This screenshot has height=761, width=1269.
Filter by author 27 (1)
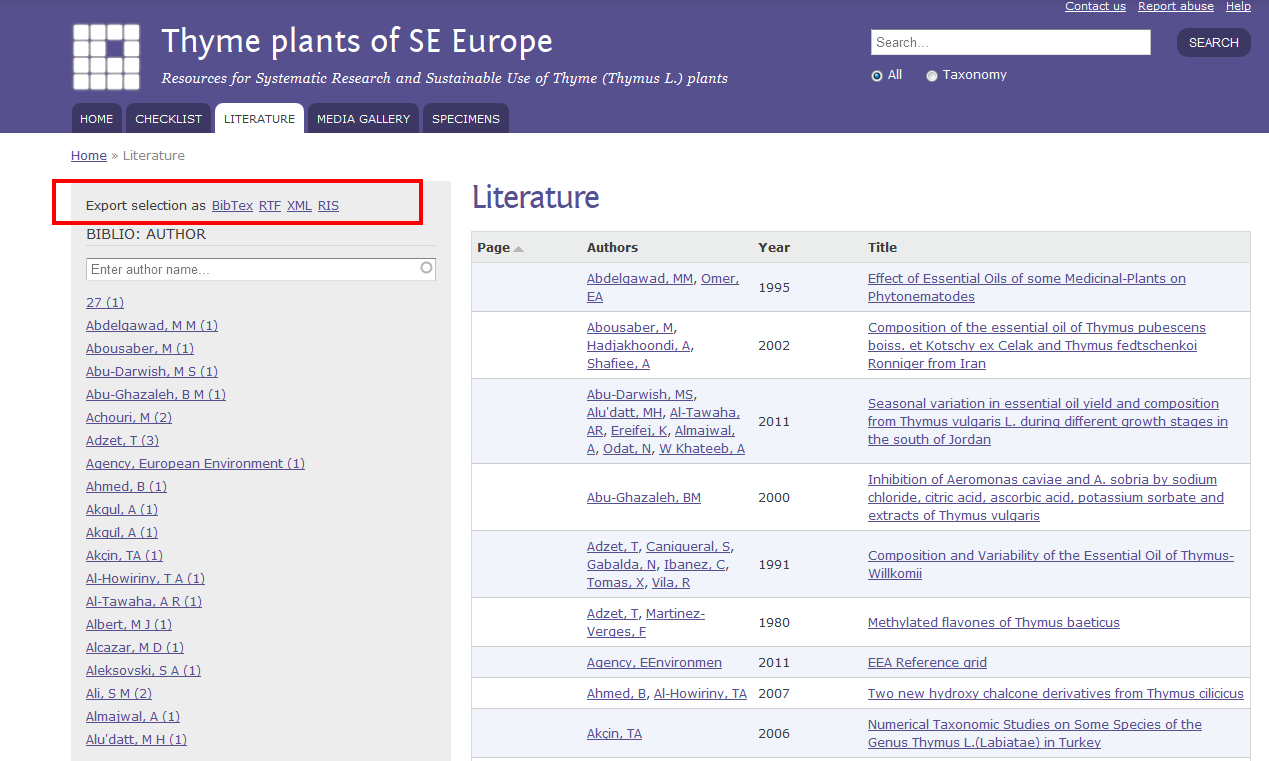[105, 302]
